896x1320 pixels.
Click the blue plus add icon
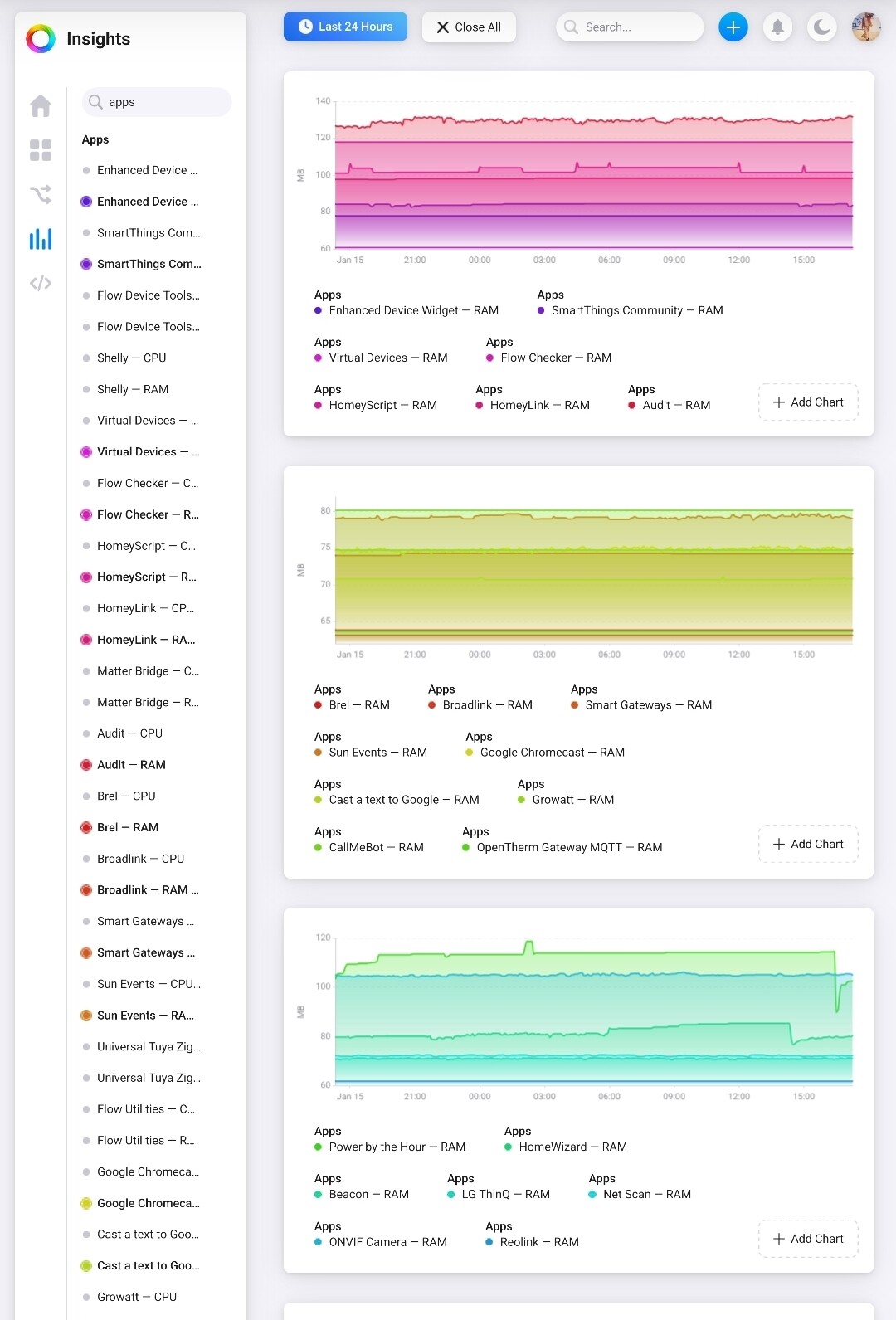(733, 27)
